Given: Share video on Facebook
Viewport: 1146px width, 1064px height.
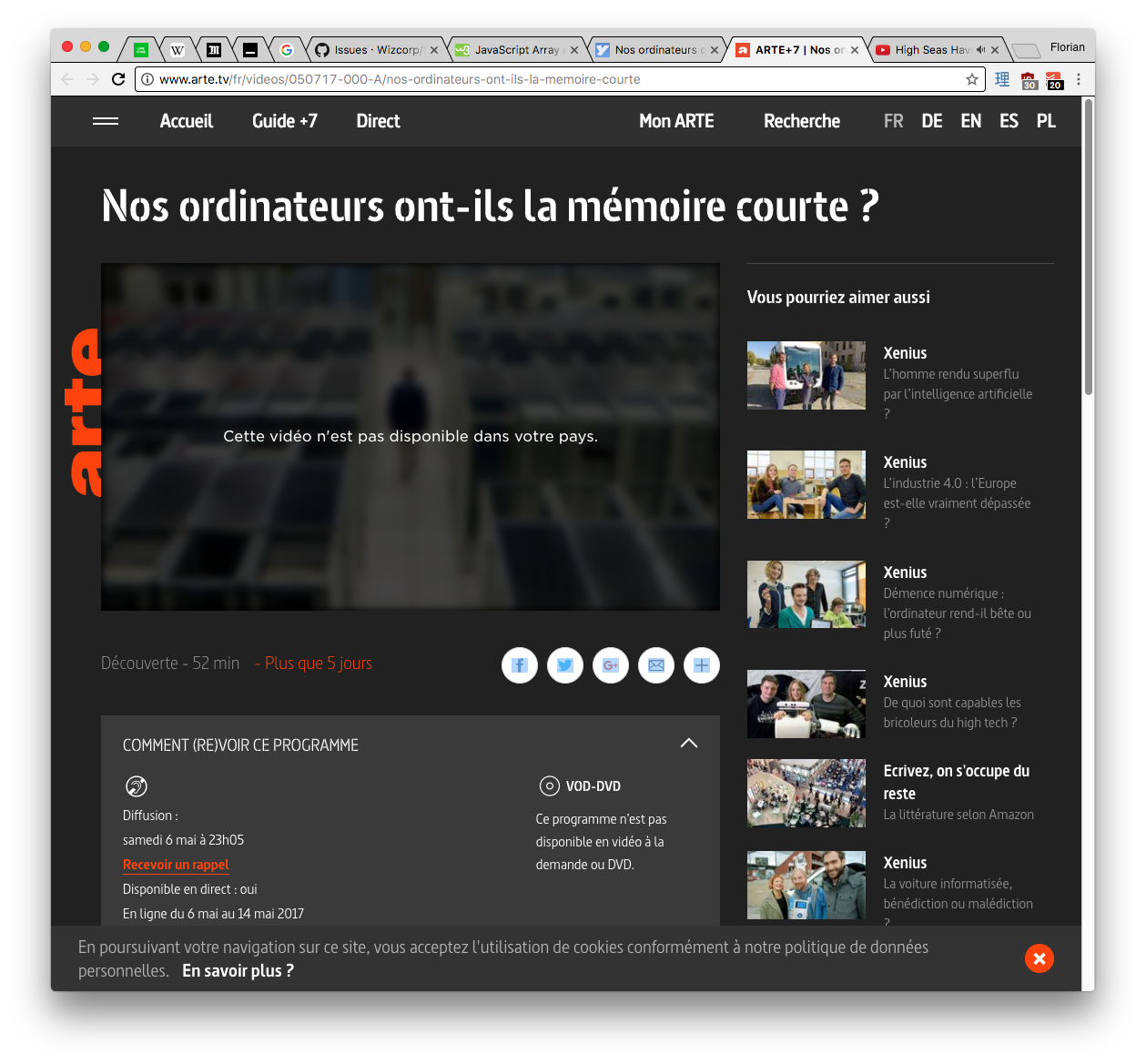Looking at the screenshot, I should pyautogui.click(x=520, y=665).
